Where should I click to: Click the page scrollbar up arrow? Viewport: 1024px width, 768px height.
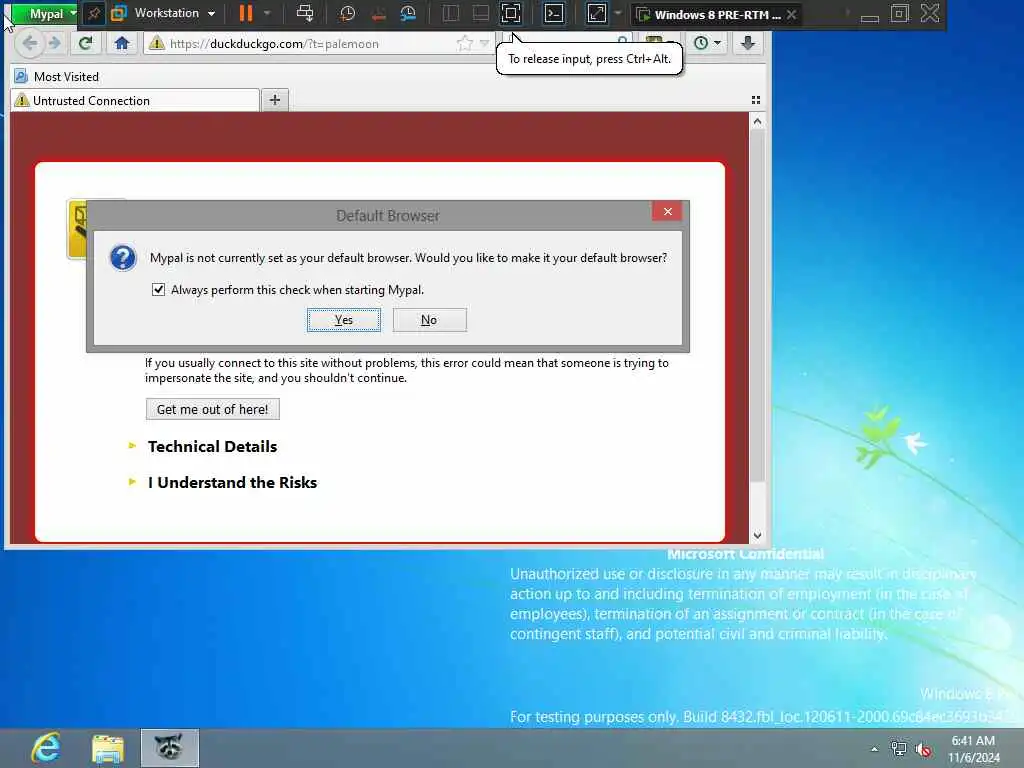[x=757, y=121]
